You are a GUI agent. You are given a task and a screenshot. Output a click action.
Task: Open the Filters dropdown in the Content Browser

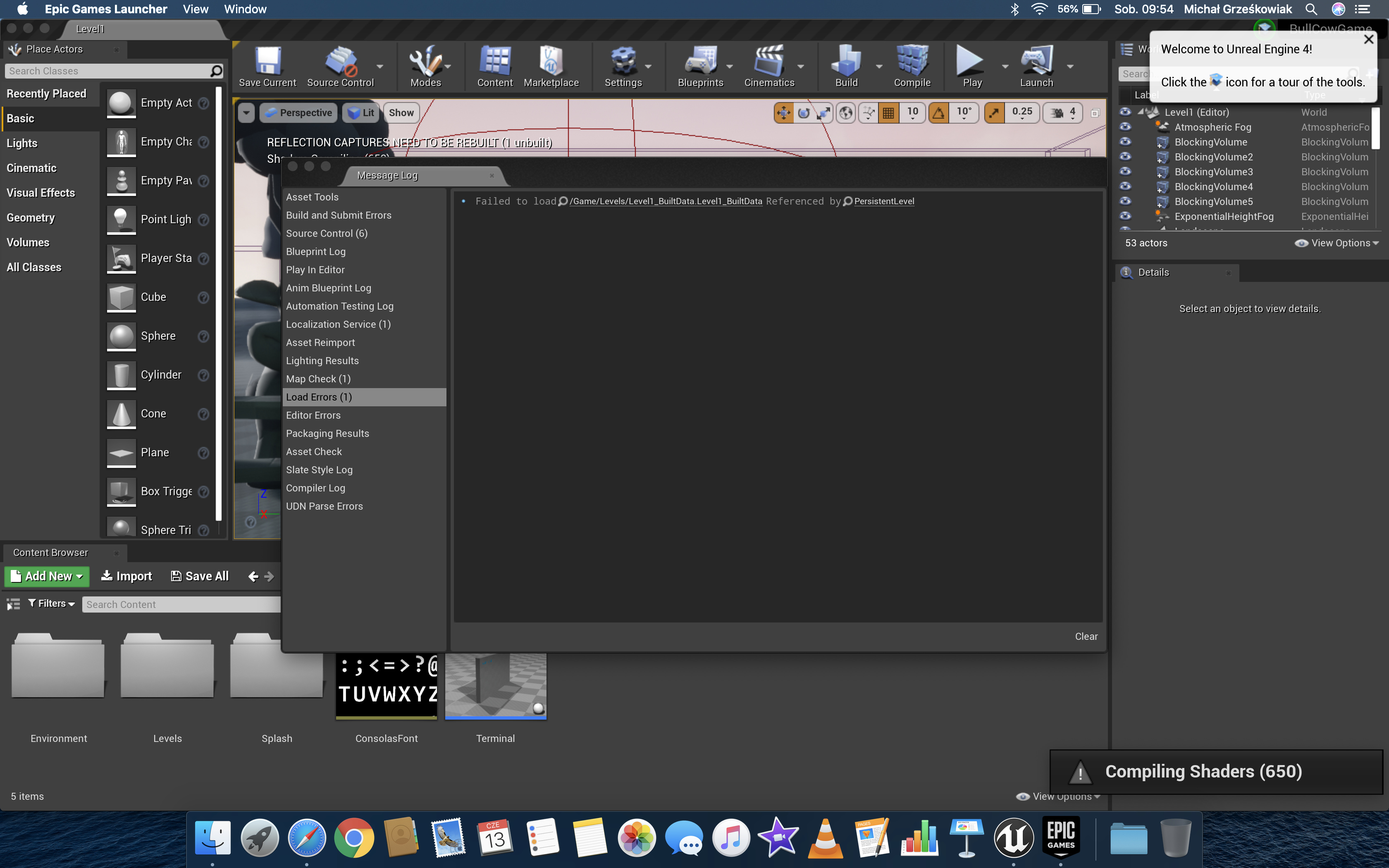pos(52,603)
